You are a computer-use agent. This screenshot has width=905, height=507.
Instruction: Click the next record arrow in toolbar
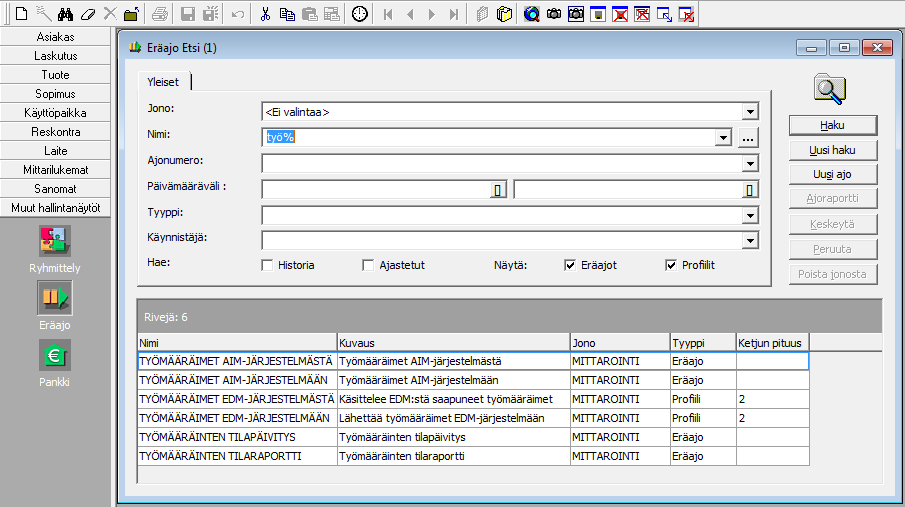point(432,14)
